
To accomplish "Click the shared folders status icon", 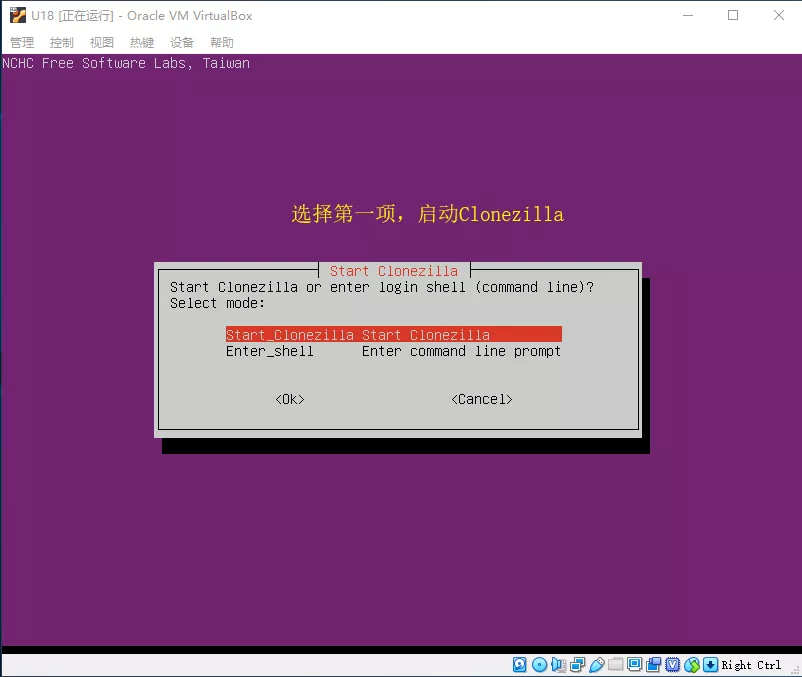I will coord(615,664).
